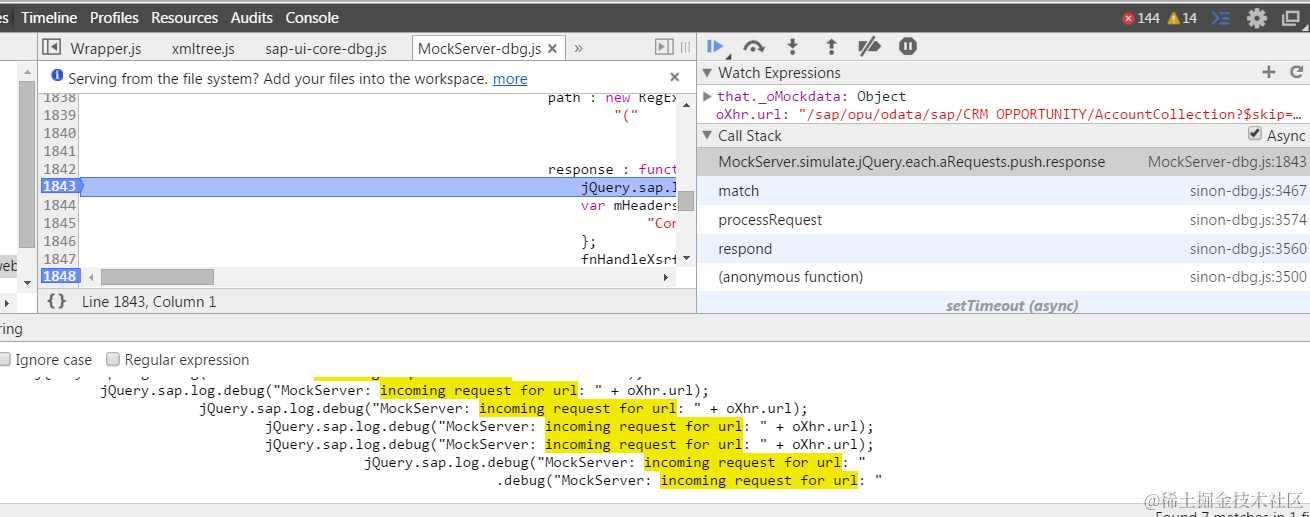Select MockServer-dbg.js file tab
The width and height of the screenshot is (1310, 517).
[479, 48]
